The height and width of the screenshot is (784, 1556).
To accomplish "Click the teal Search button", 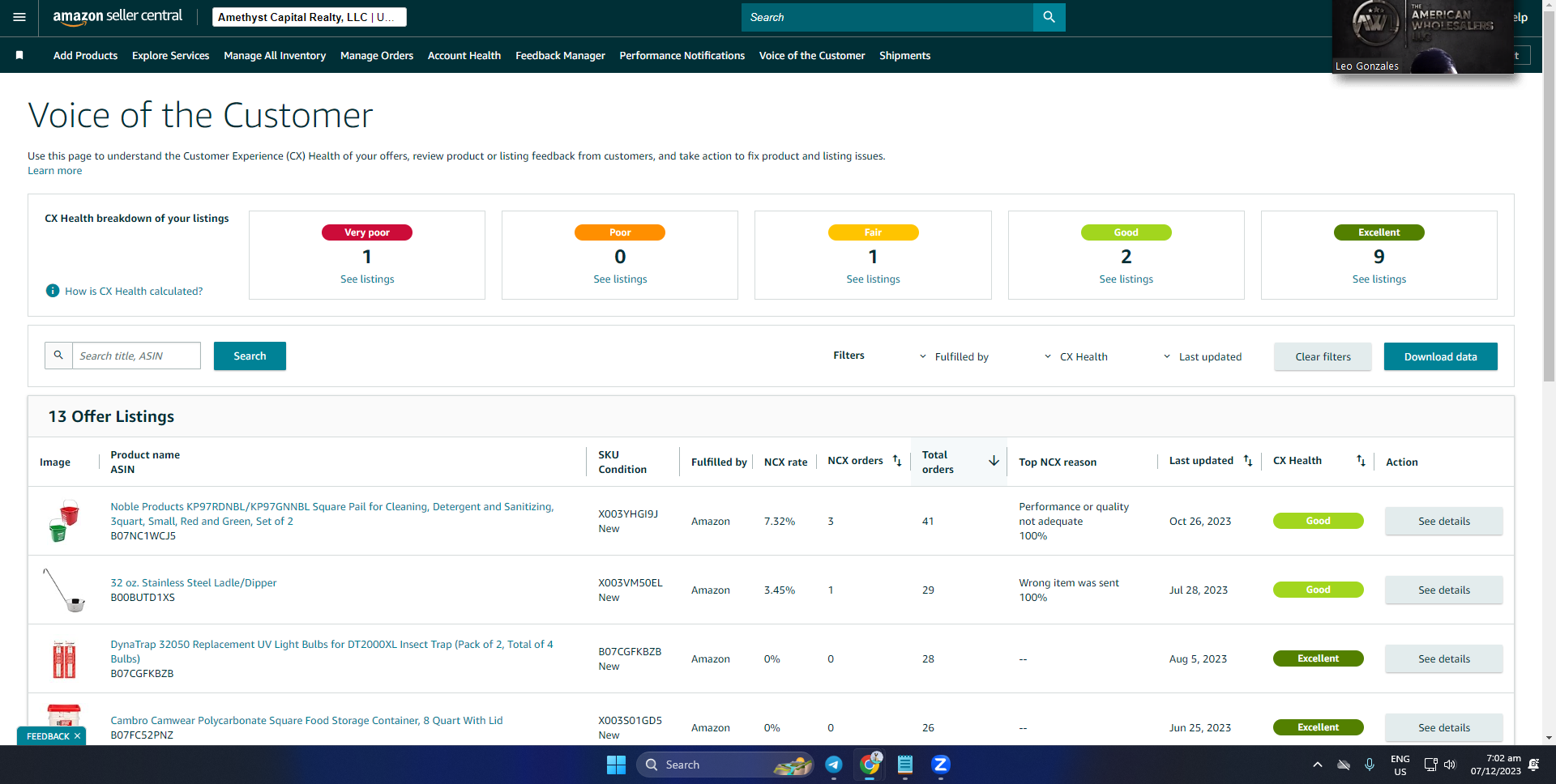I will (250, 356).
